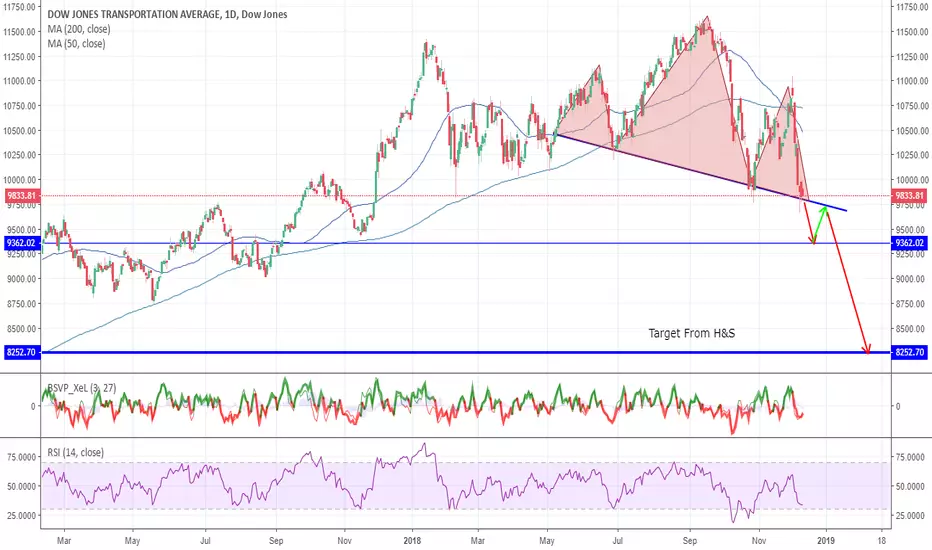Image resolution: width=932 pixels, height=550 pixels.
Task: Click the 11000.00 value on left price scale
Action: click(20, 81)
